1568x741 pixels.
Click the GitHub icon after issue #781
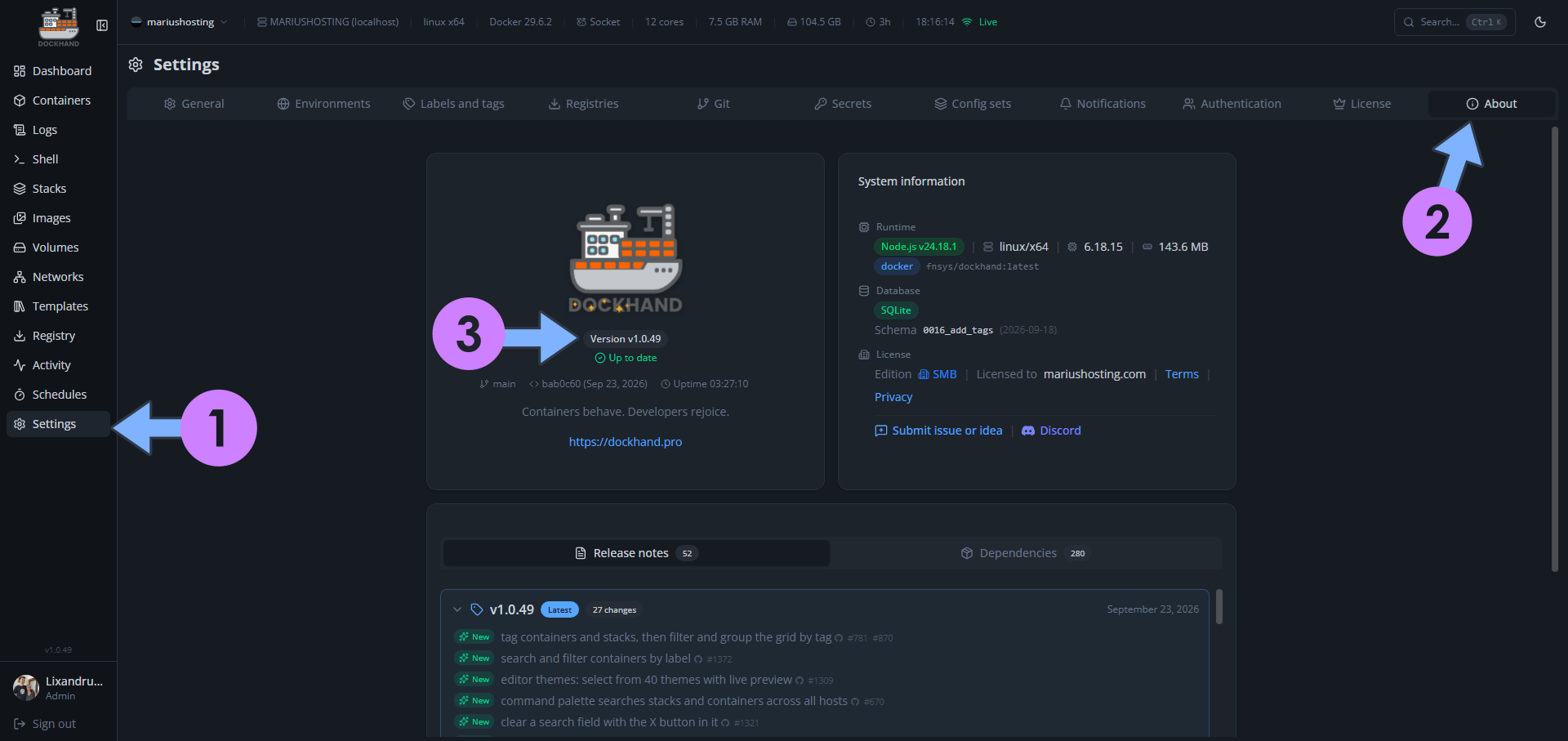click(839, 638)
